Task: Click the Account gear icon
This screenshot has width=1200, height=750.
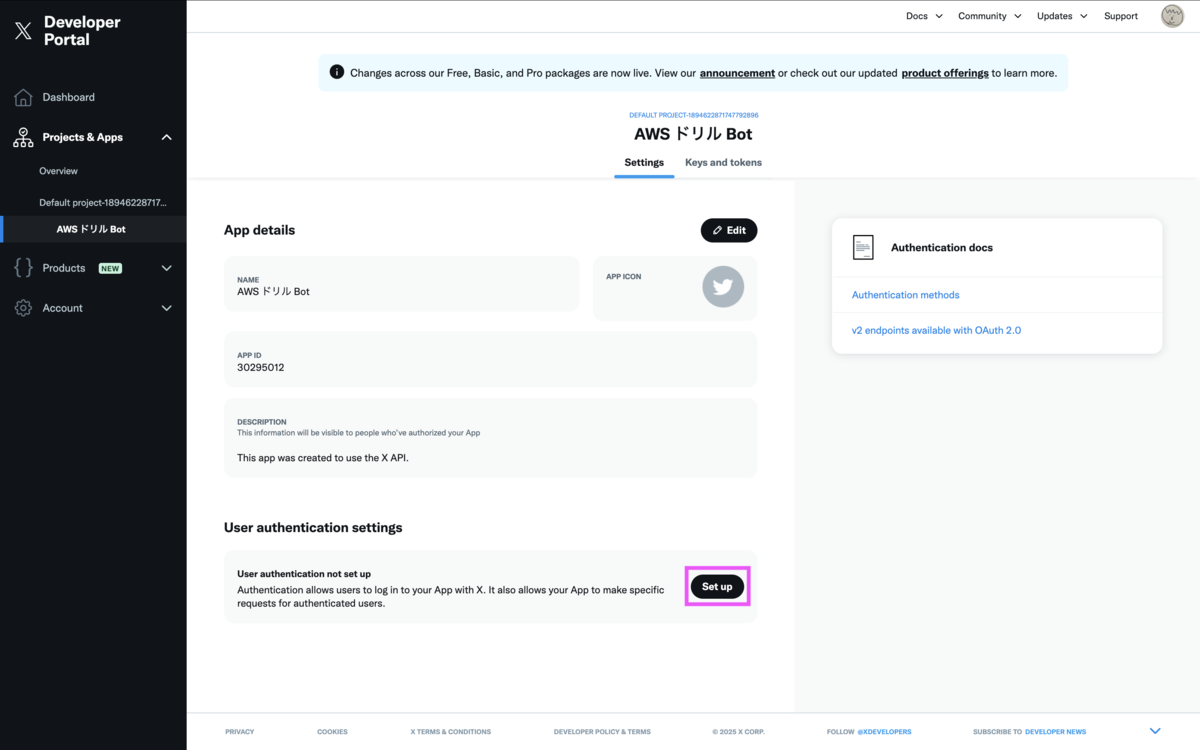Action: click(23, 308)
